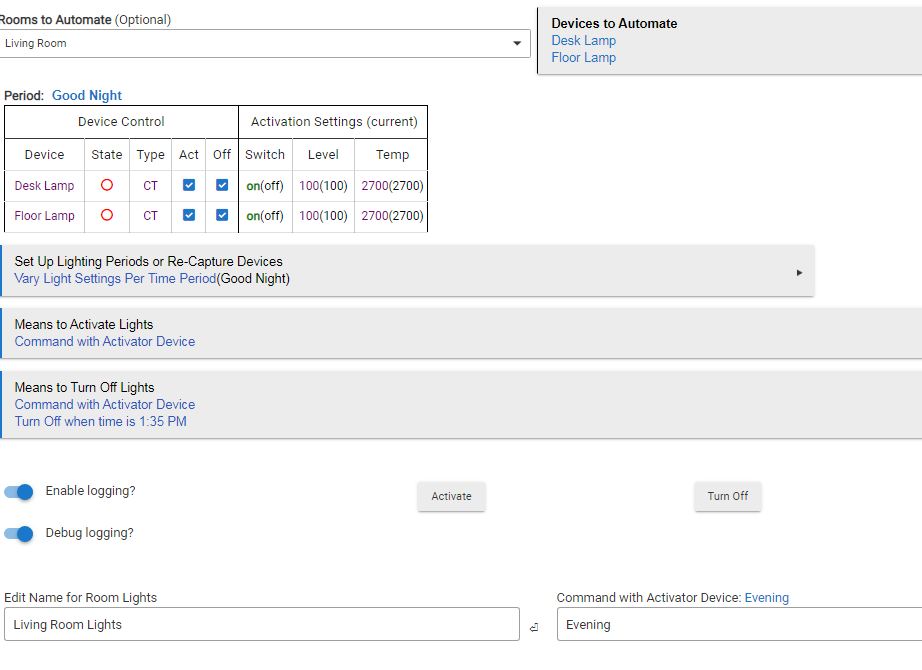
Task: Click Desk Lamp device name in table
Action: [x=44, y=186]
